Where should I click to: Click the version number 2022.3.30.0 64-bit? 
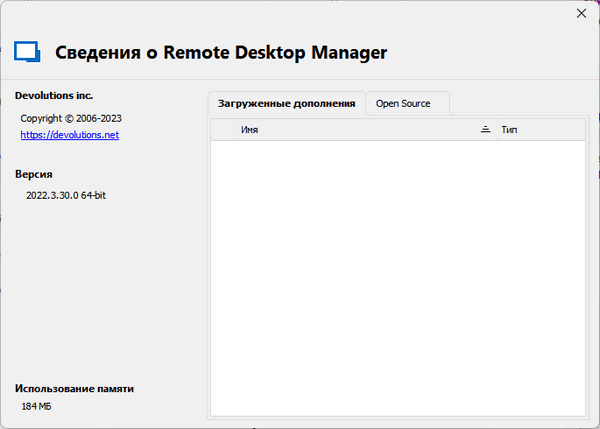click(x=66, y=195)
